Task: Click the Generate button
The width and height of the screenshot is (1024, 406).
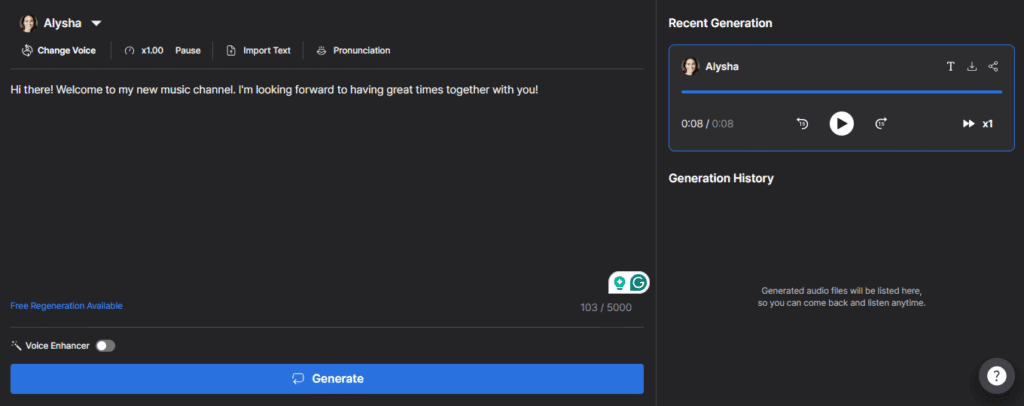Action: pos(327,379)
